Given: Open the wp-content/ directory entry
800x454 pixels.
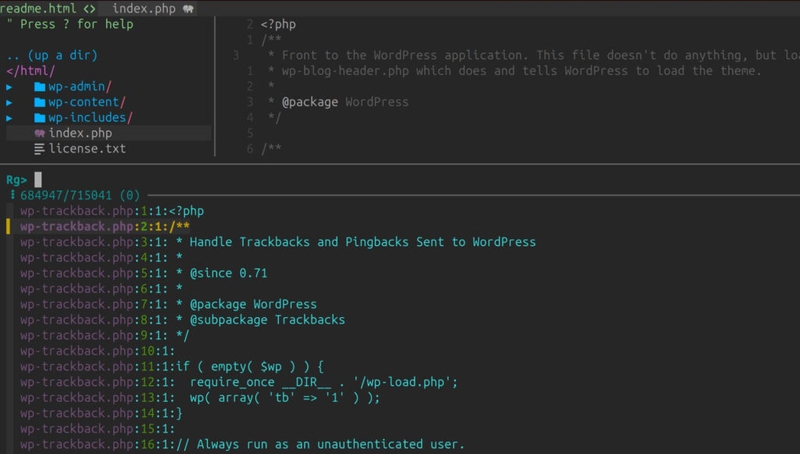Looking at the screenshot, I should pos(87,102).
